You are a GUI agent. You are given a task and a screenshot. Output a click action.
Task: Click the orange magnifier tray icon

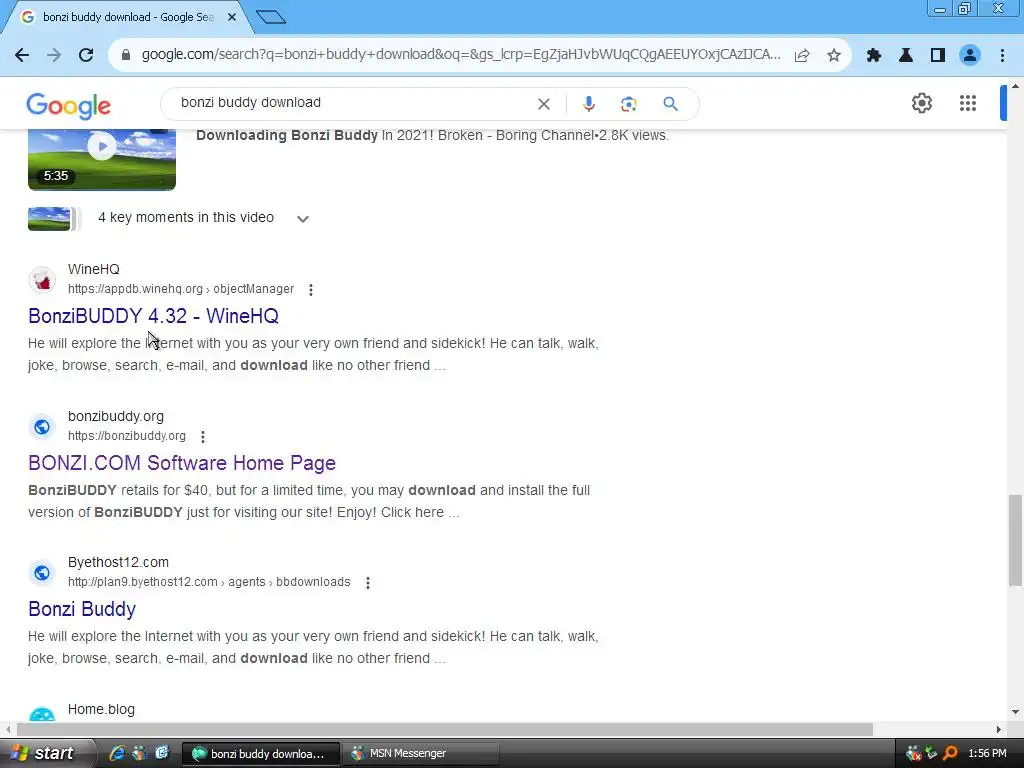coord(951,754)
